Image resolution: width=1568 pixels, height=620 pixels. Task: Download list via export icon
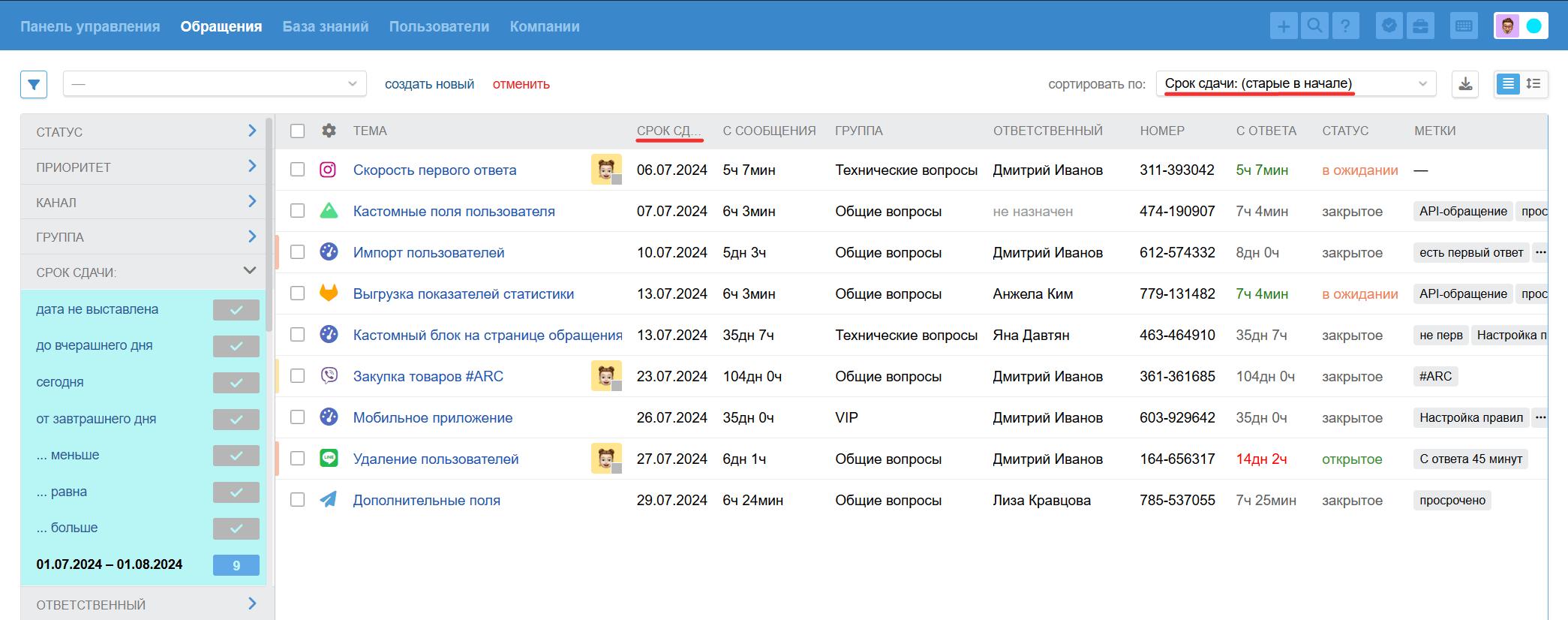point(1465,84)
